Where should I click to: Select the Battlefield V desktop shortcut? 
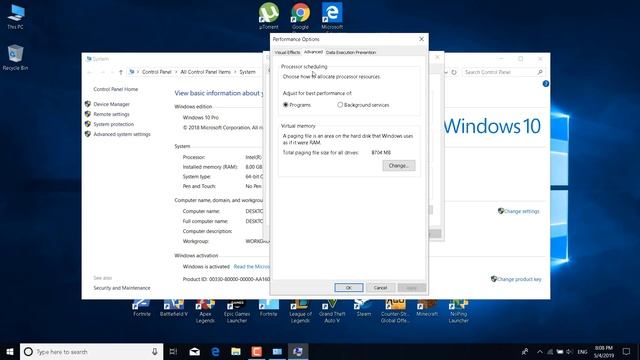click(174, 308)
